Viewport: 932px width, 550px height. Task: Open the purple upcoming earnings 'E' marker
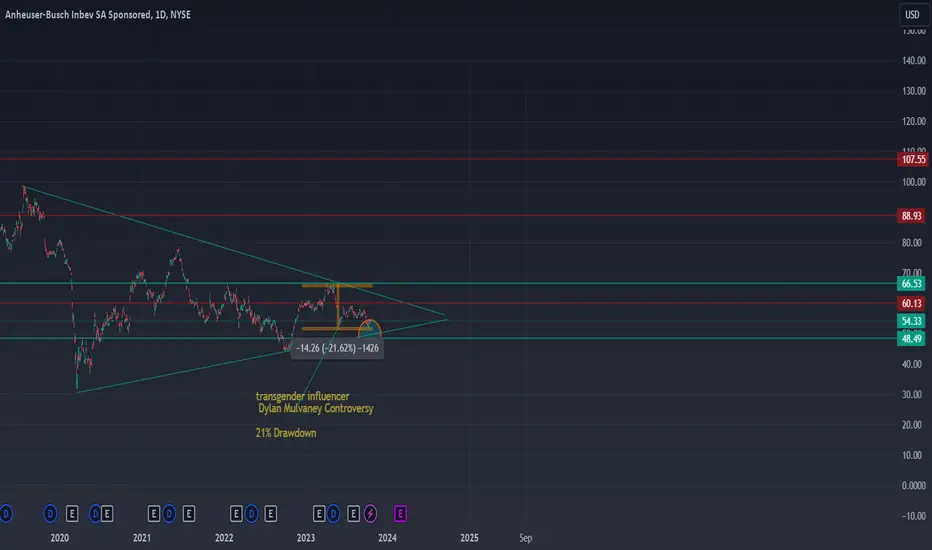coord(401,513)
